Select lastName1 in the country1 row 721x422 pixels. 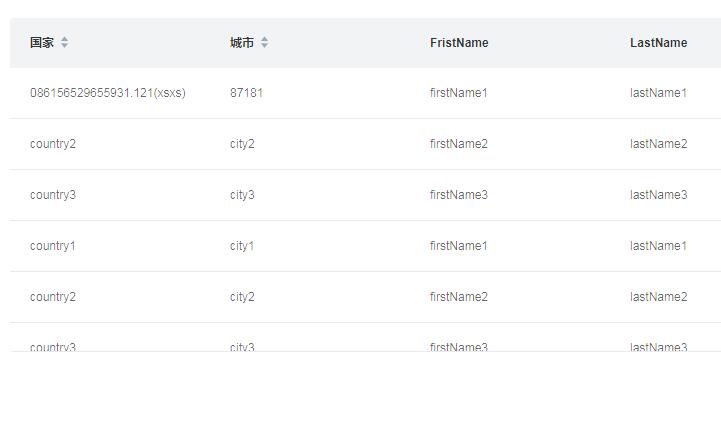[x=658, y=246]
